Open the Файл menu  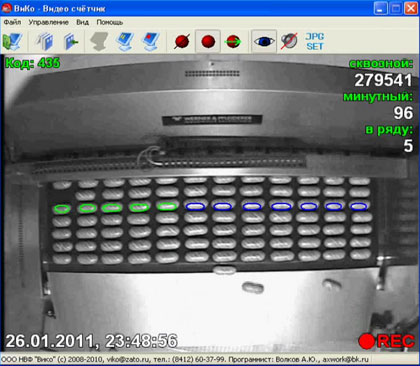point(12,22)
